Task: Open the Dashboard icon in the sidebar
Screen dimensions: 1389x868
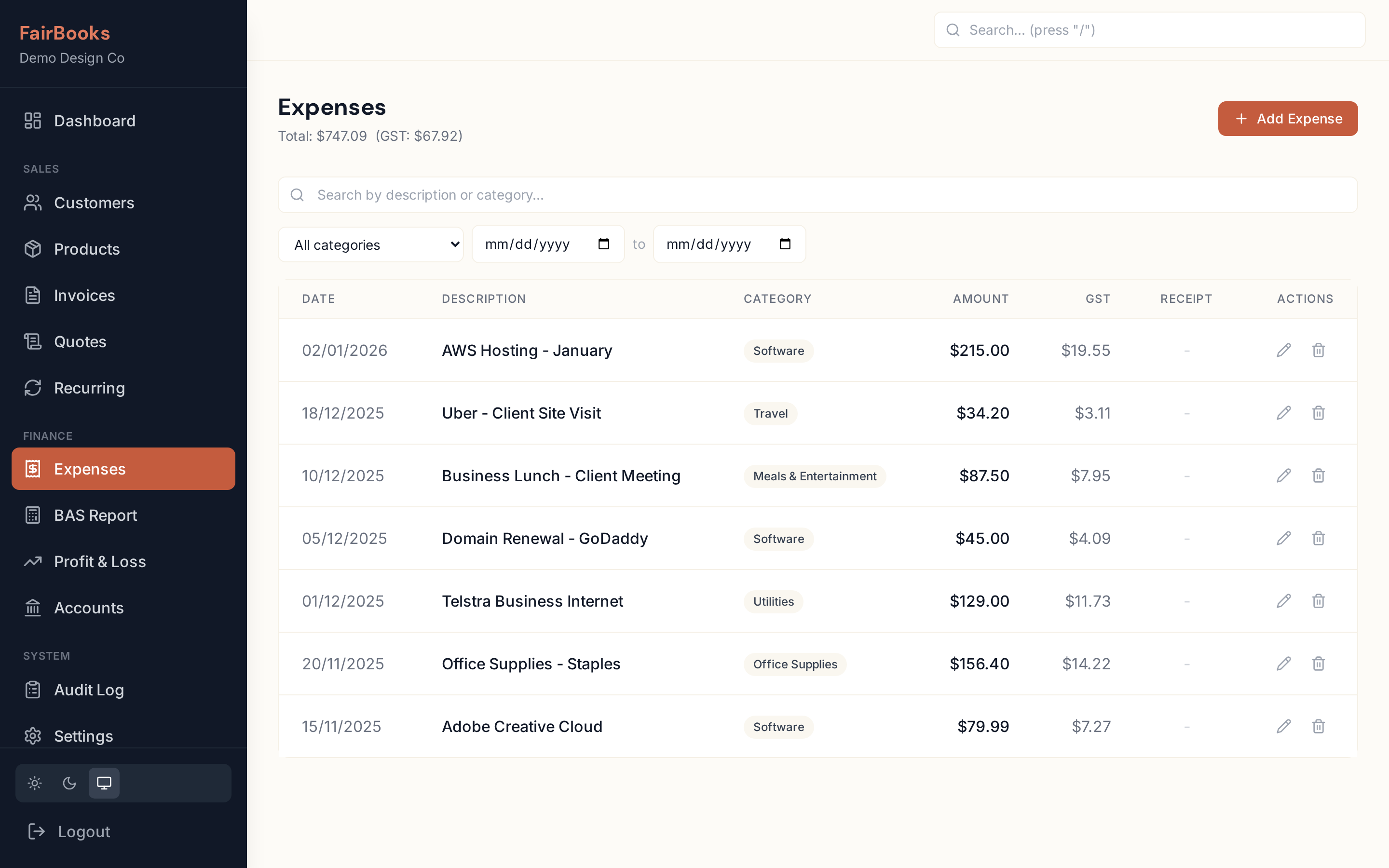Action: (x=33, y=121)
